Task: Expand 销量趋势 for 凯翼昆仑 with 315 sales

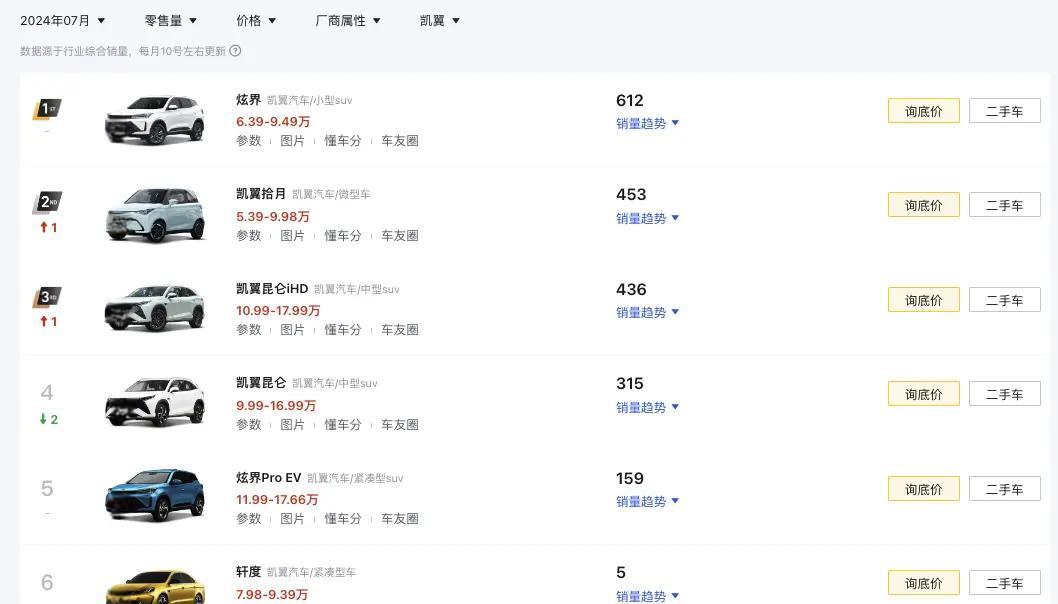Action: [647, 408]
